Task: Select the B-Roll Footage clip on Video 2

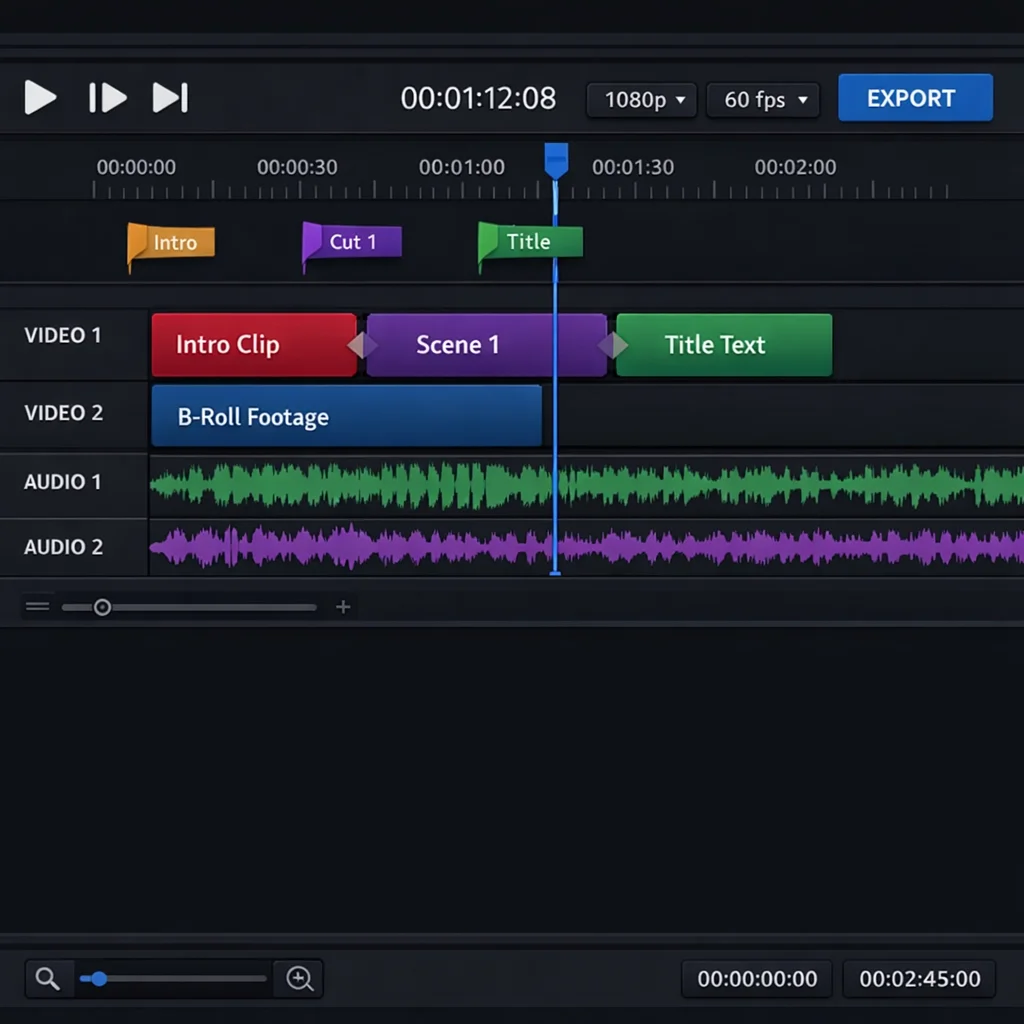Action: [x=347, y=416]
